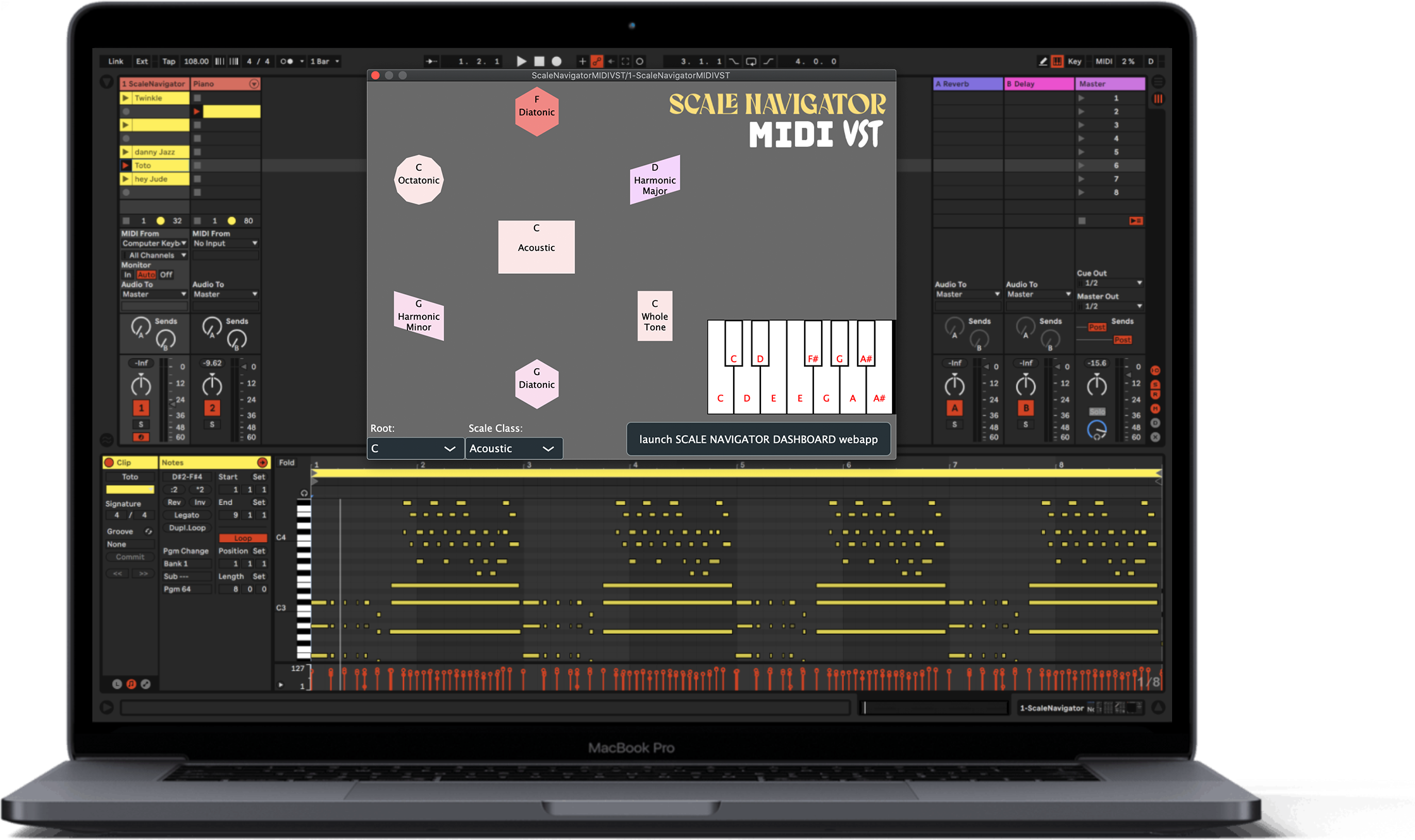
Task: Click the Tap tempo button
Action: click(x=168, y=61)
